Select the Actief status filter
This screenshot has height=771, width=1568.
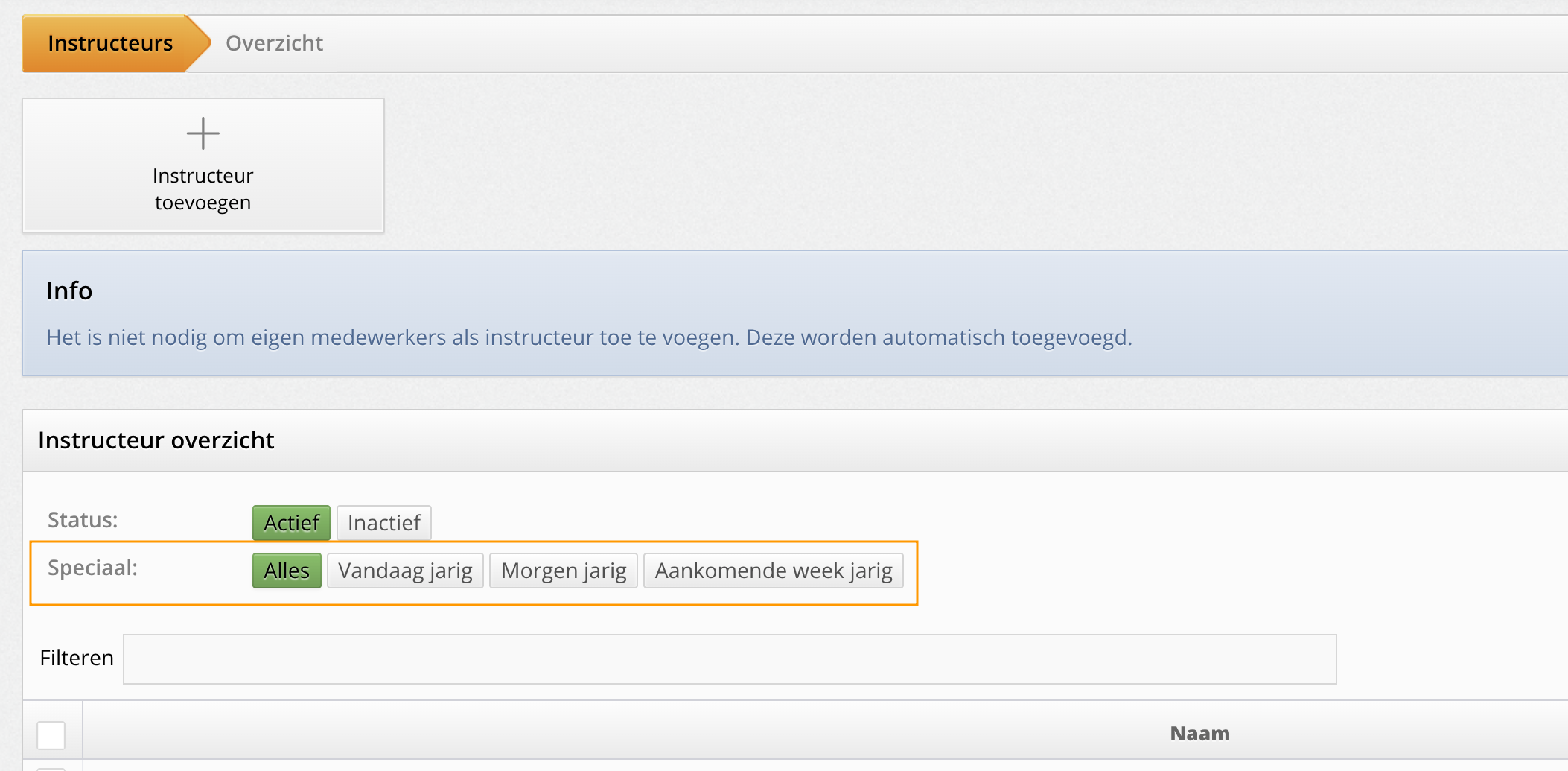(x=291, y=523)
